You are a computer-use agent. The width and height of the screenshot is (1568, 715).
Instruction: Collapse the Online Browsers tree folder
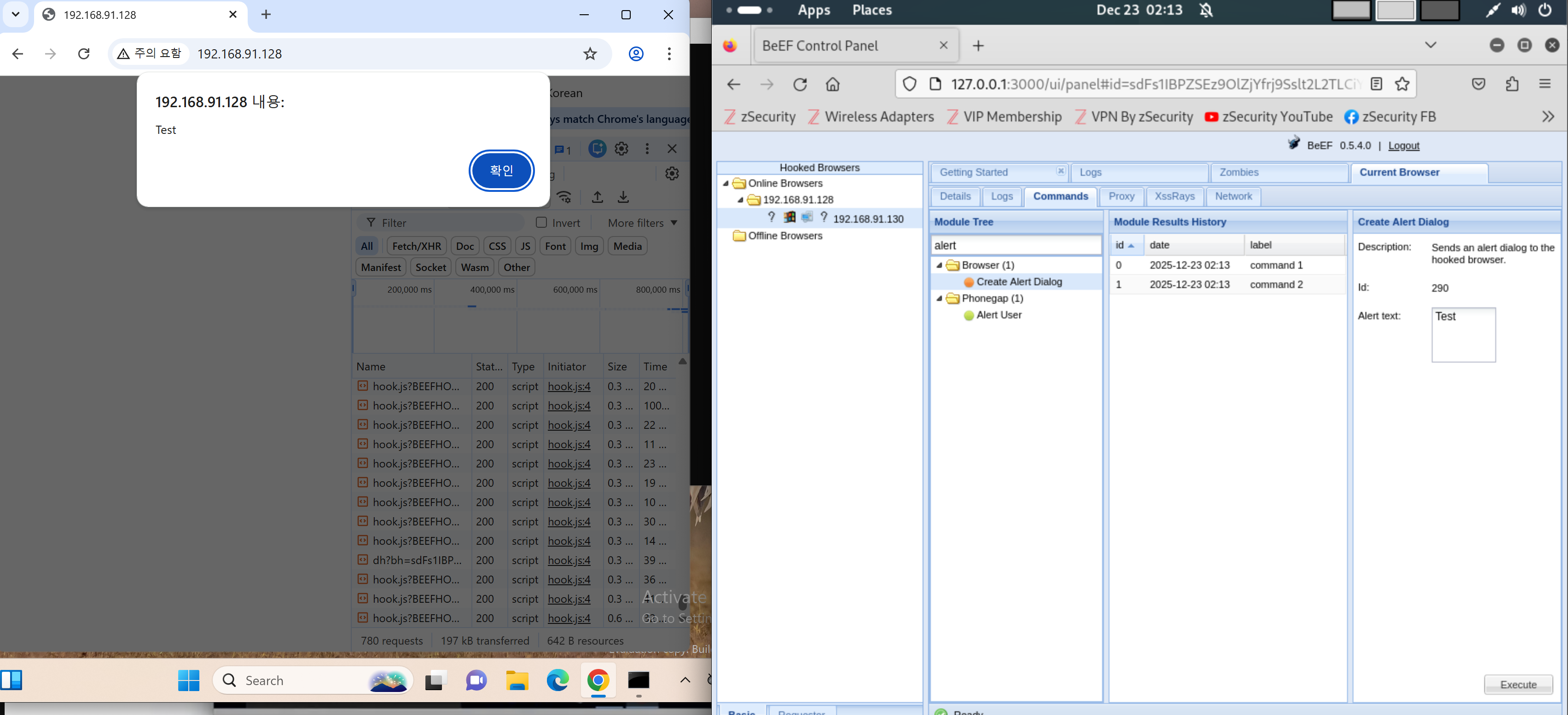click(726, 183)
